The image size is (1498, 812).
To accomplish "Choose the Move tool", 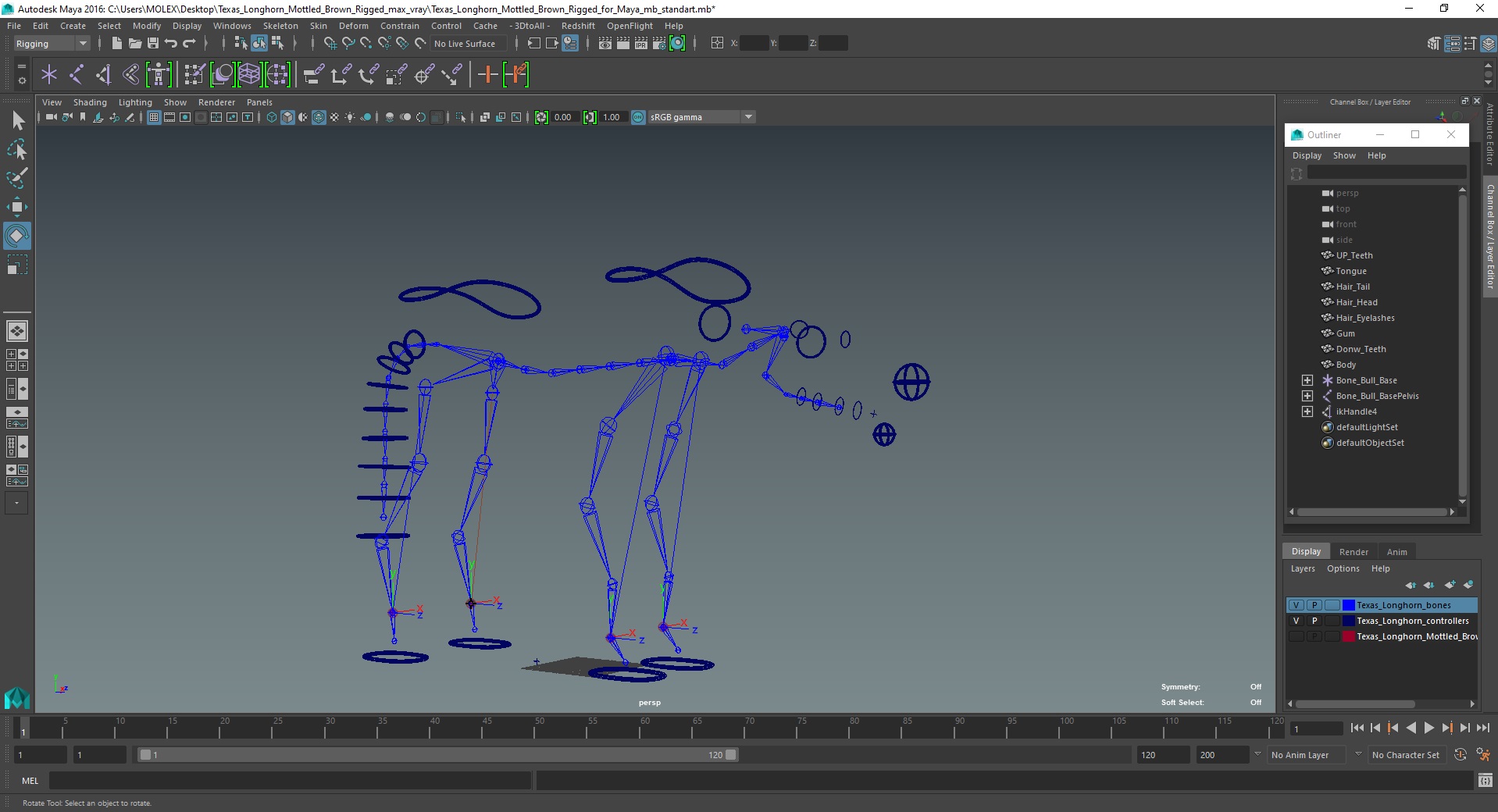I will 17,207.
